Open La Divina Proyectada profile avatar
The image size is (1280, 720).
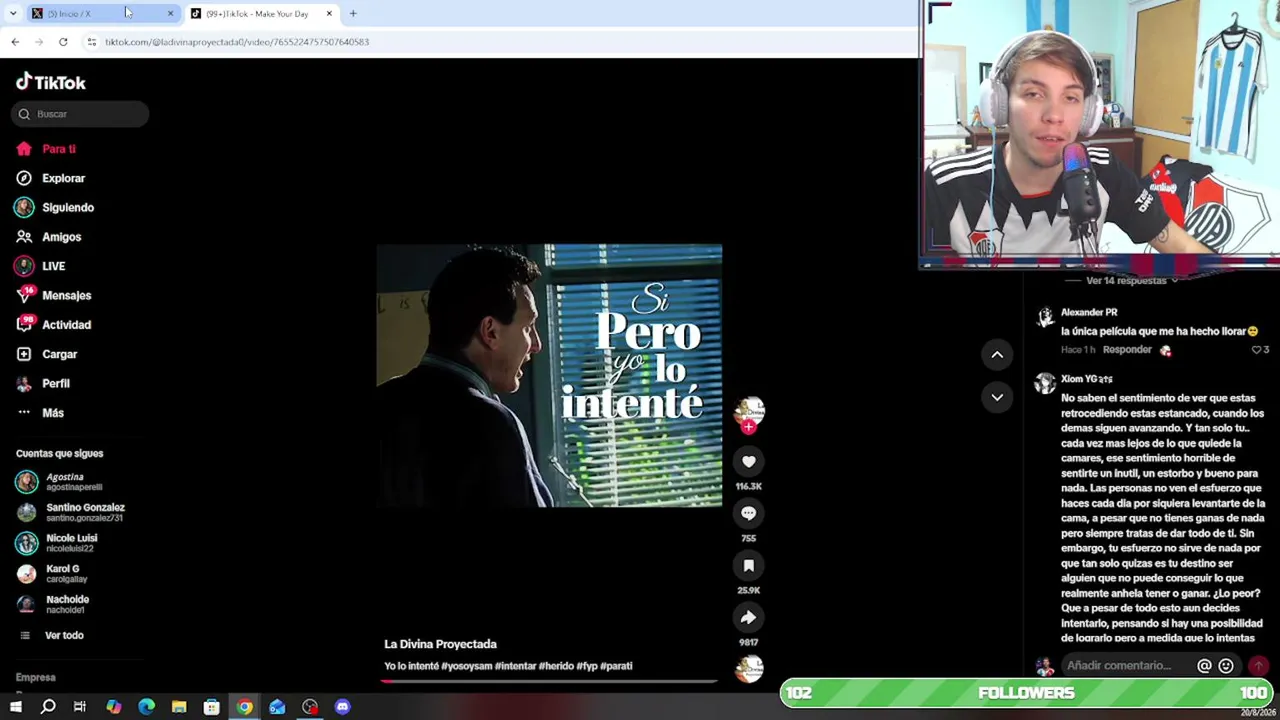click(748, 409)
